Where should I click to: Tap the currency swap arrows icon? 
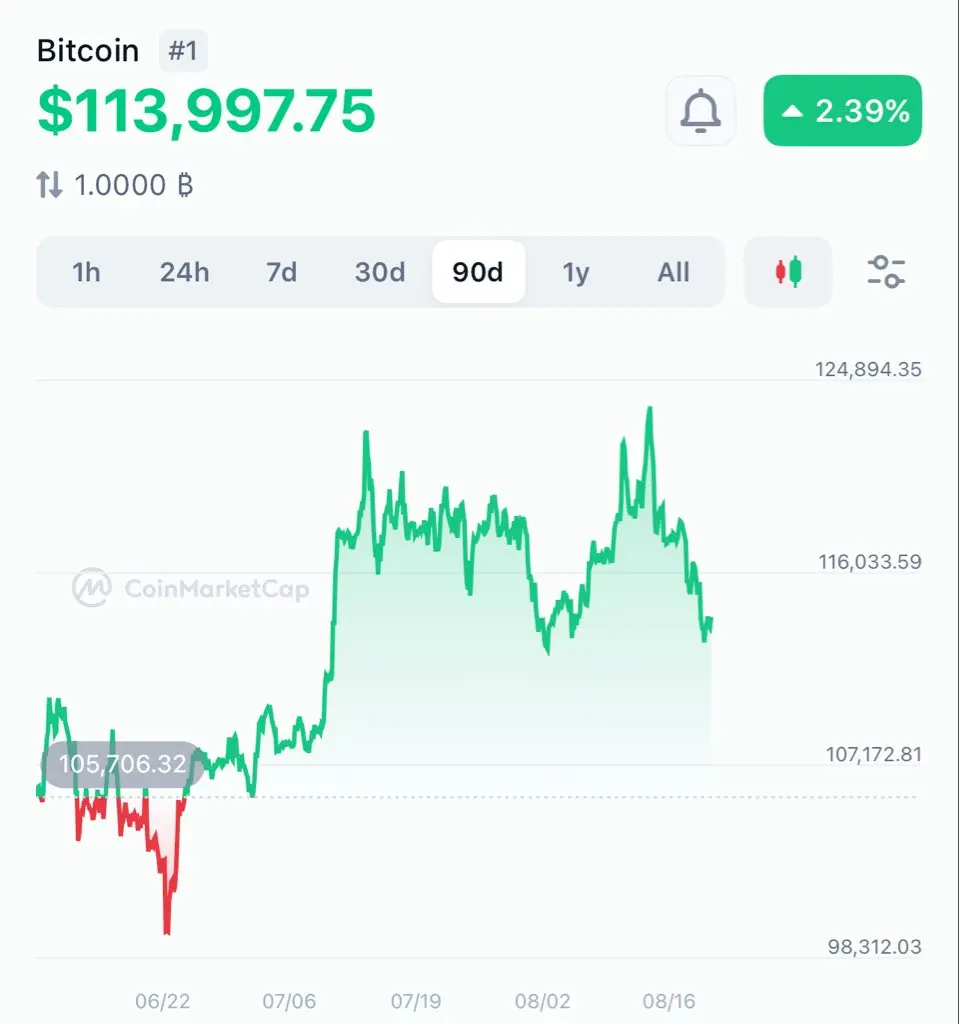coord(49,185)
